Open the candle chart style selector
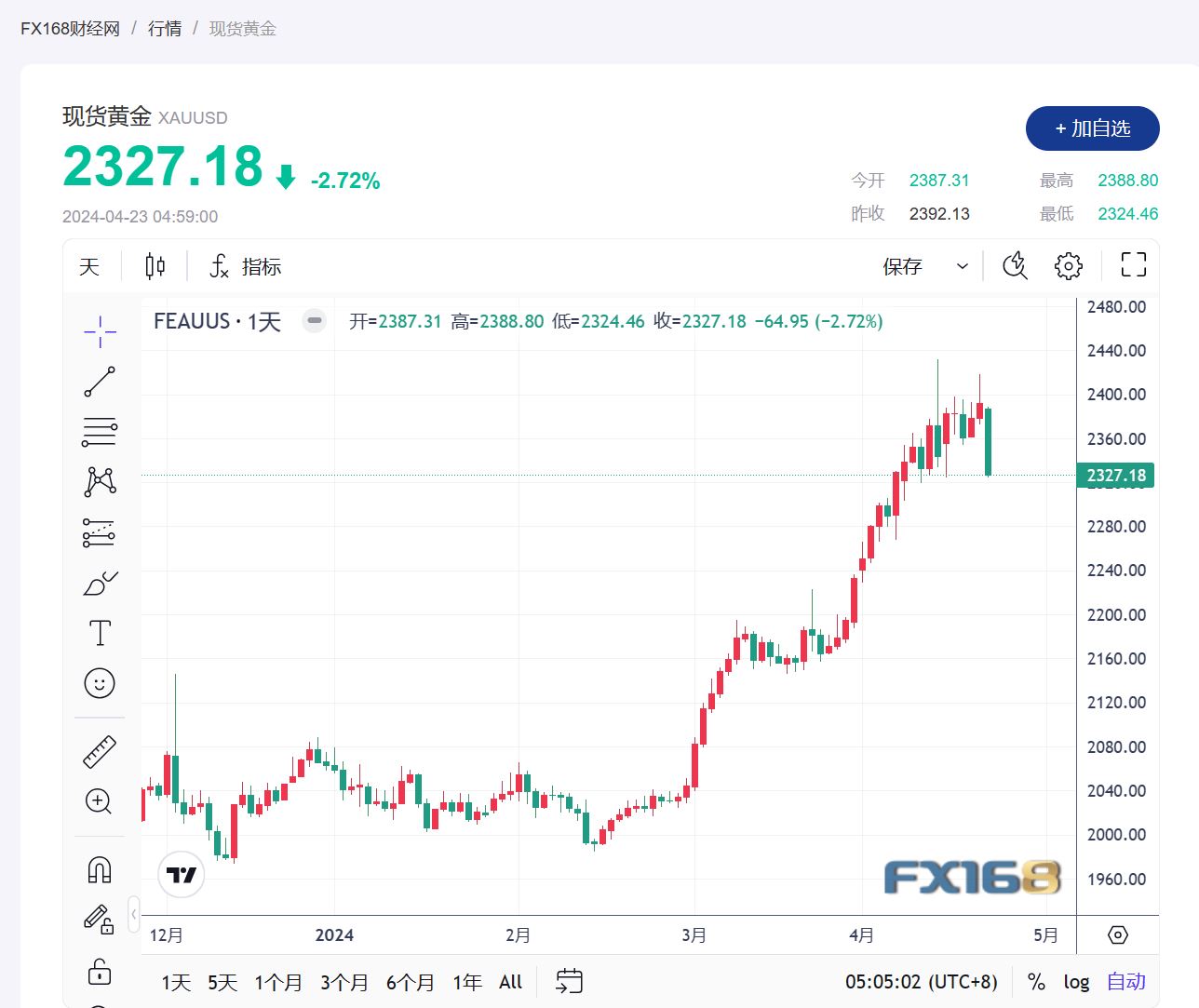This screenshot has width=1199, height=1008. (154, 266)
